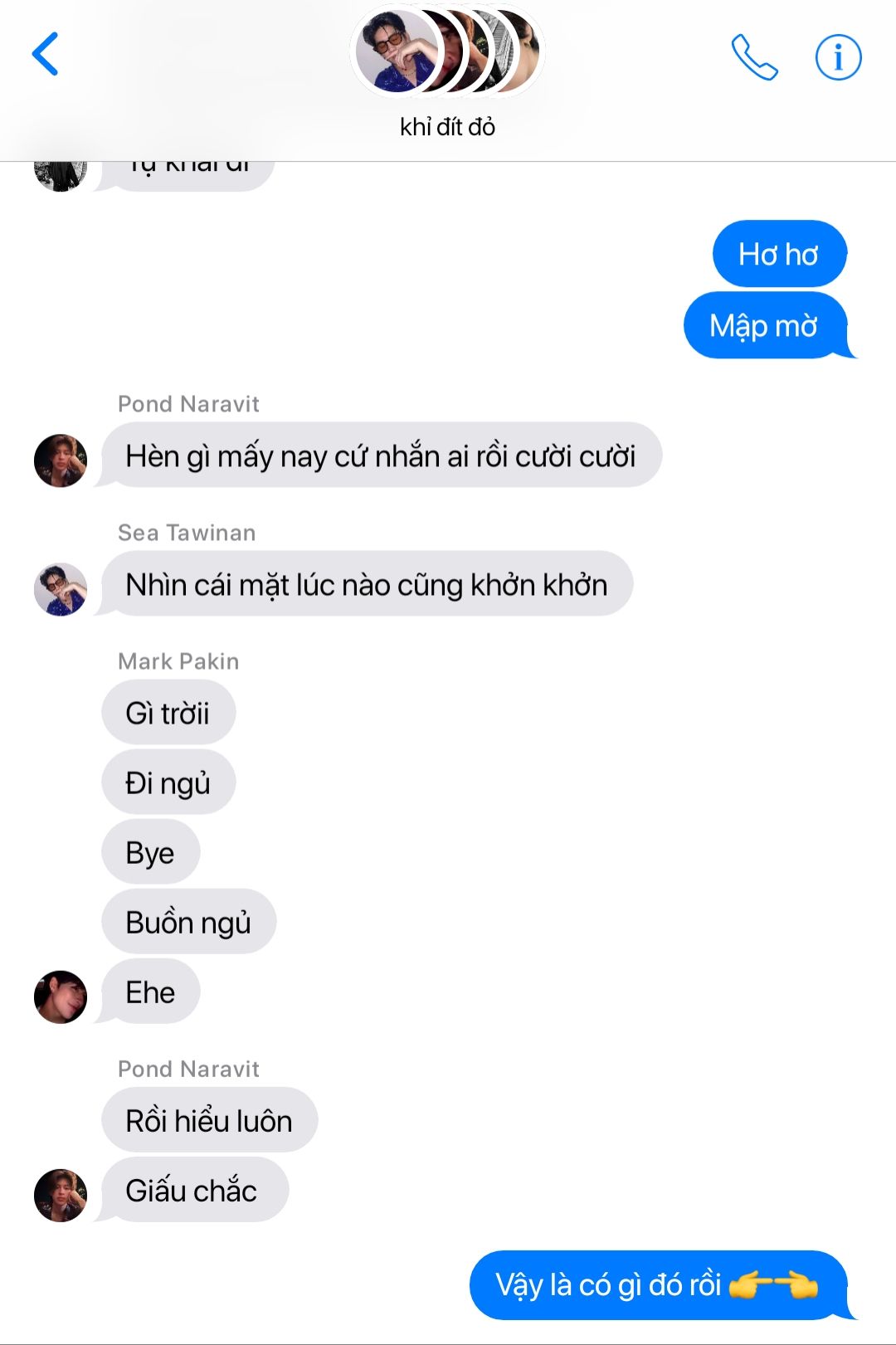Tap the sender name 'Mark Pakin'
Image resolution: width=896 pixels, height=1345 pixels.
click(x=178, y=661)
